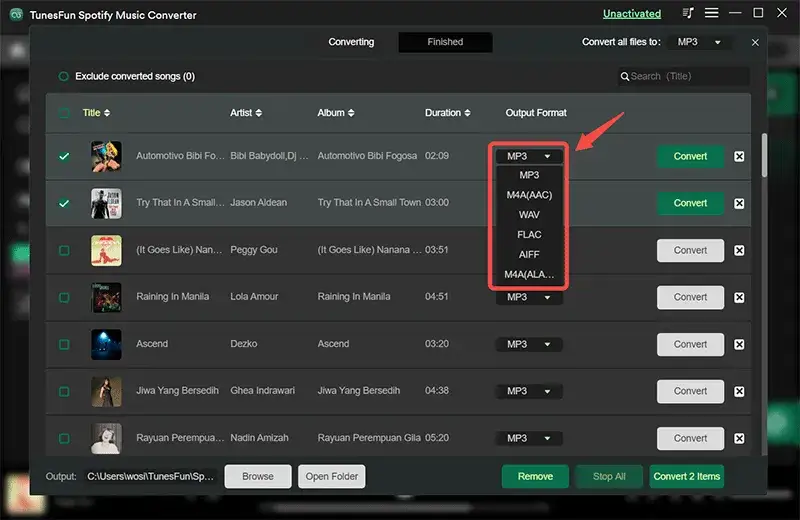Choose FLAC from the output format list
800x520 pixels.
pos(529,234)
